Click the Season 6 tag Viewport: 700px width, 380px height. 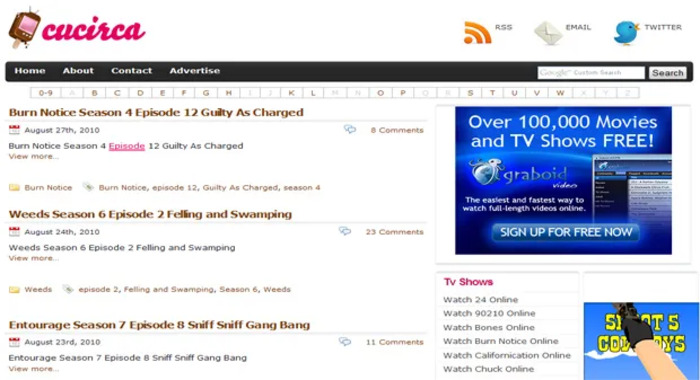(x=238, y=289)
